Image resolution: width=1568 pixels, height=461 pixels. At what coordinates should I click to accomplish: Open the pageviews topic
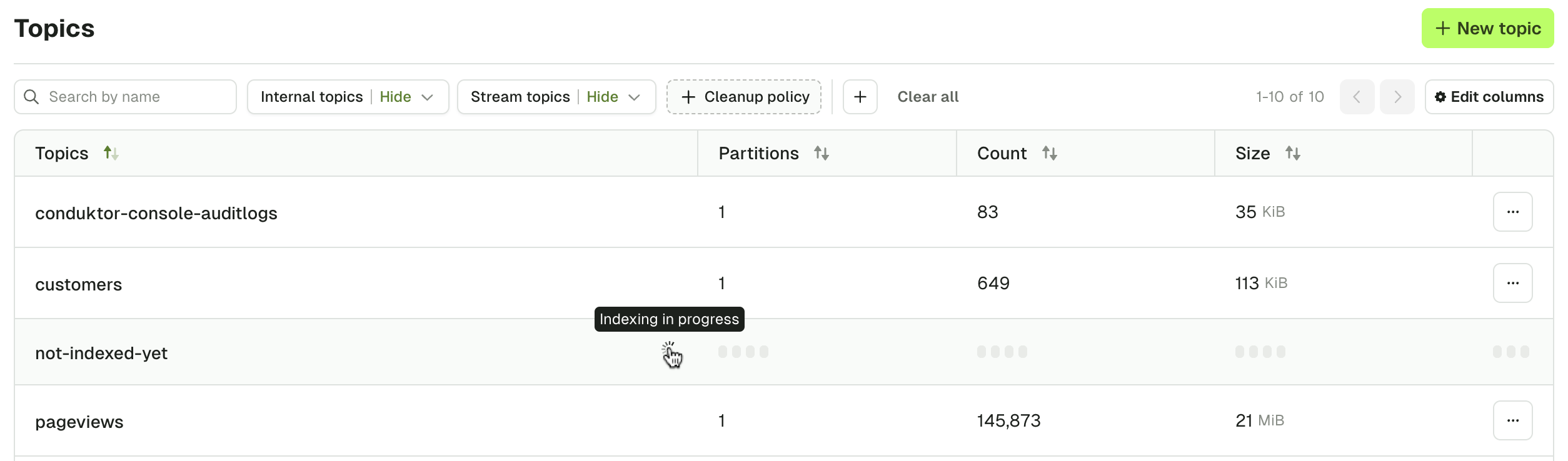(79, 422)
